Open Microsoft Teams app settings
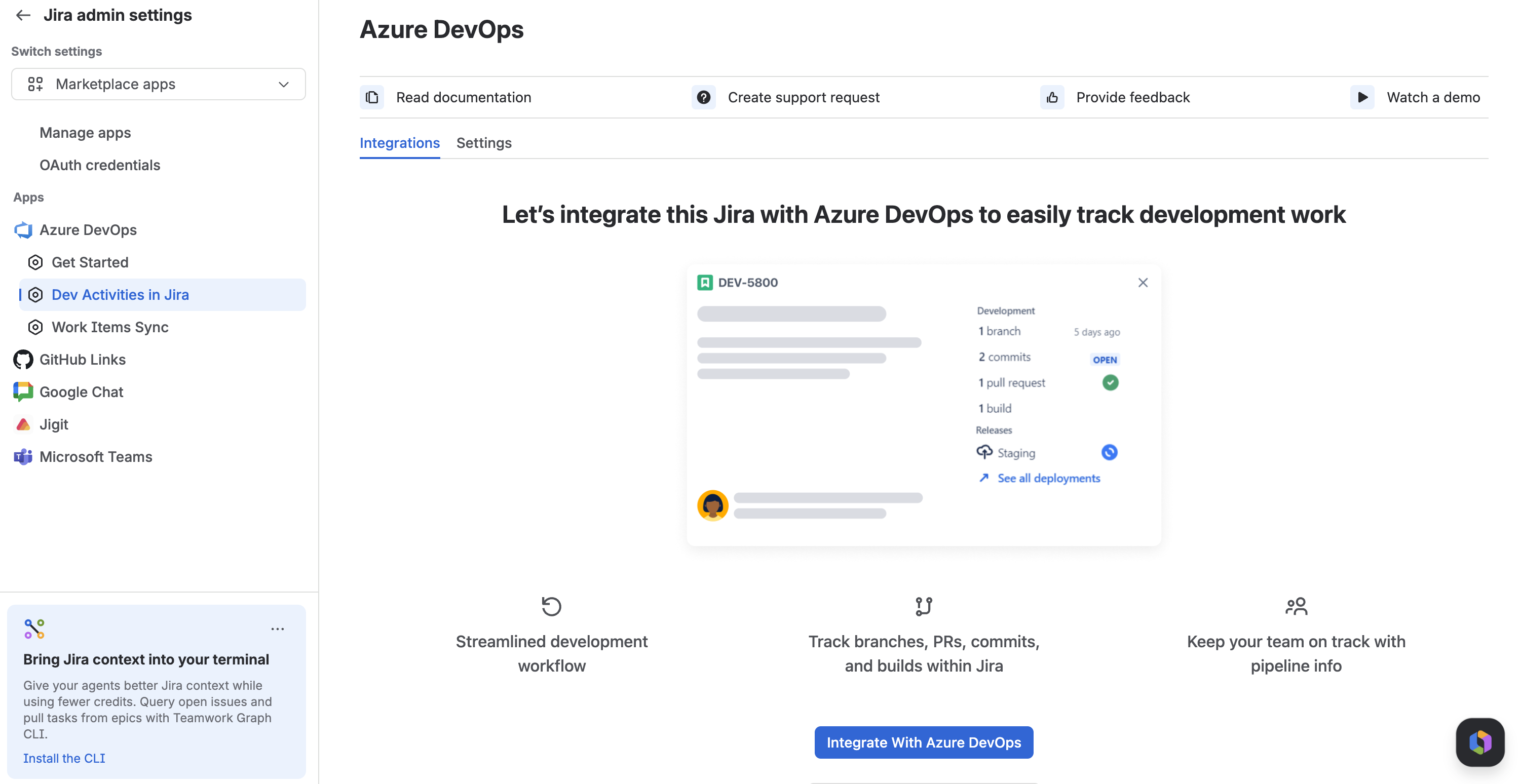 point(96,457)
